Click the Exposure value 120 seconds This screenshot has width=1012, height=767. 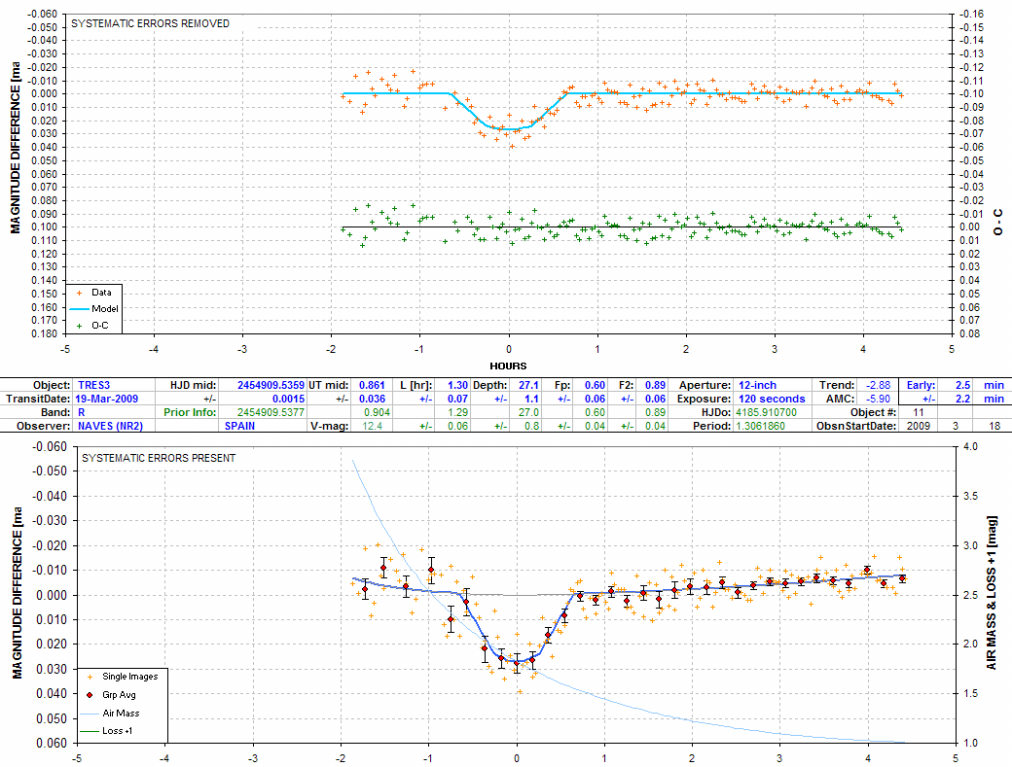click(772, 399)
